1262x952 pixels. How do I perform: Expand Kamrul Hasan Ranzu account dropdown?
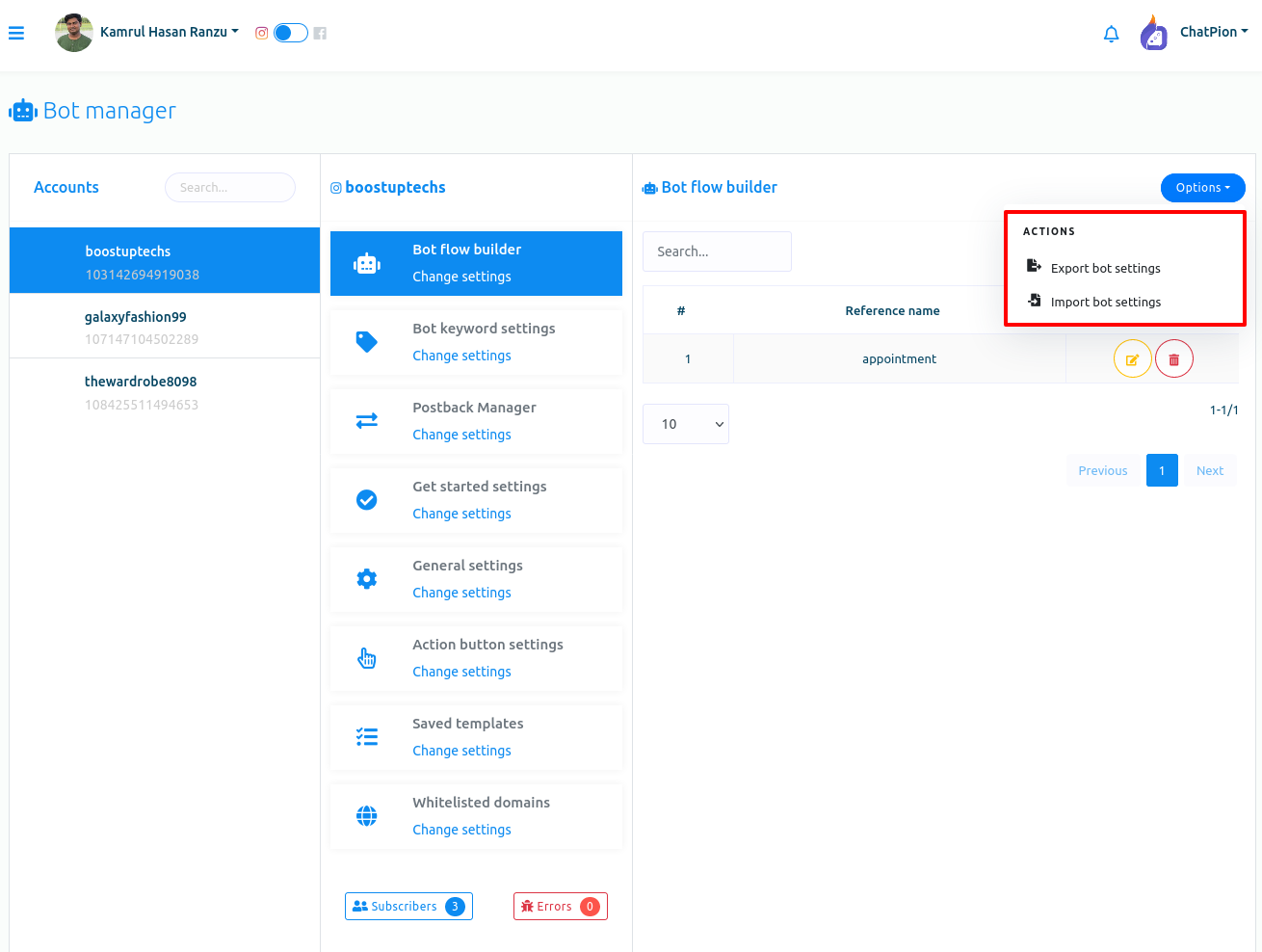coord(170,32)
